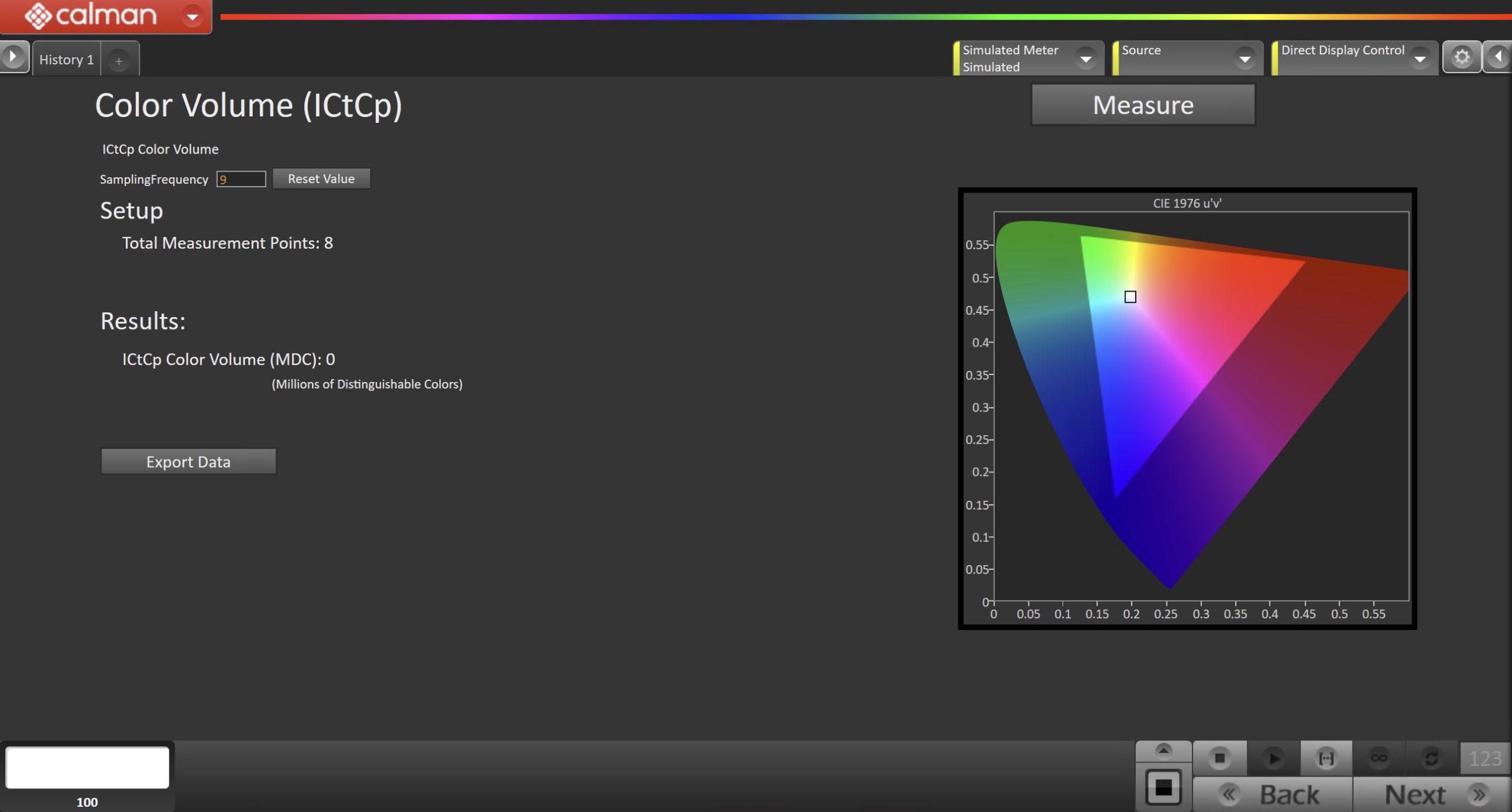1512x812 pixels.
Task: Click the play read-series icon
Action: pos(1273,758)
